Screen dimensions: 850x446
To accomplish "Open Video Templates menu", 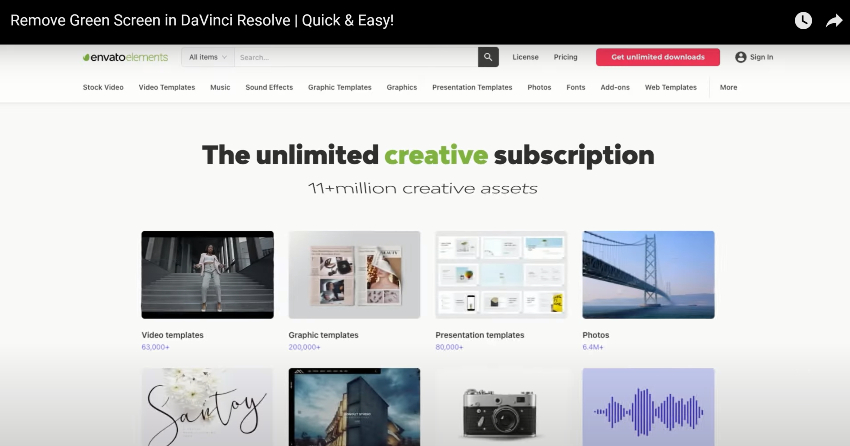I will click(x=166, y=87).
